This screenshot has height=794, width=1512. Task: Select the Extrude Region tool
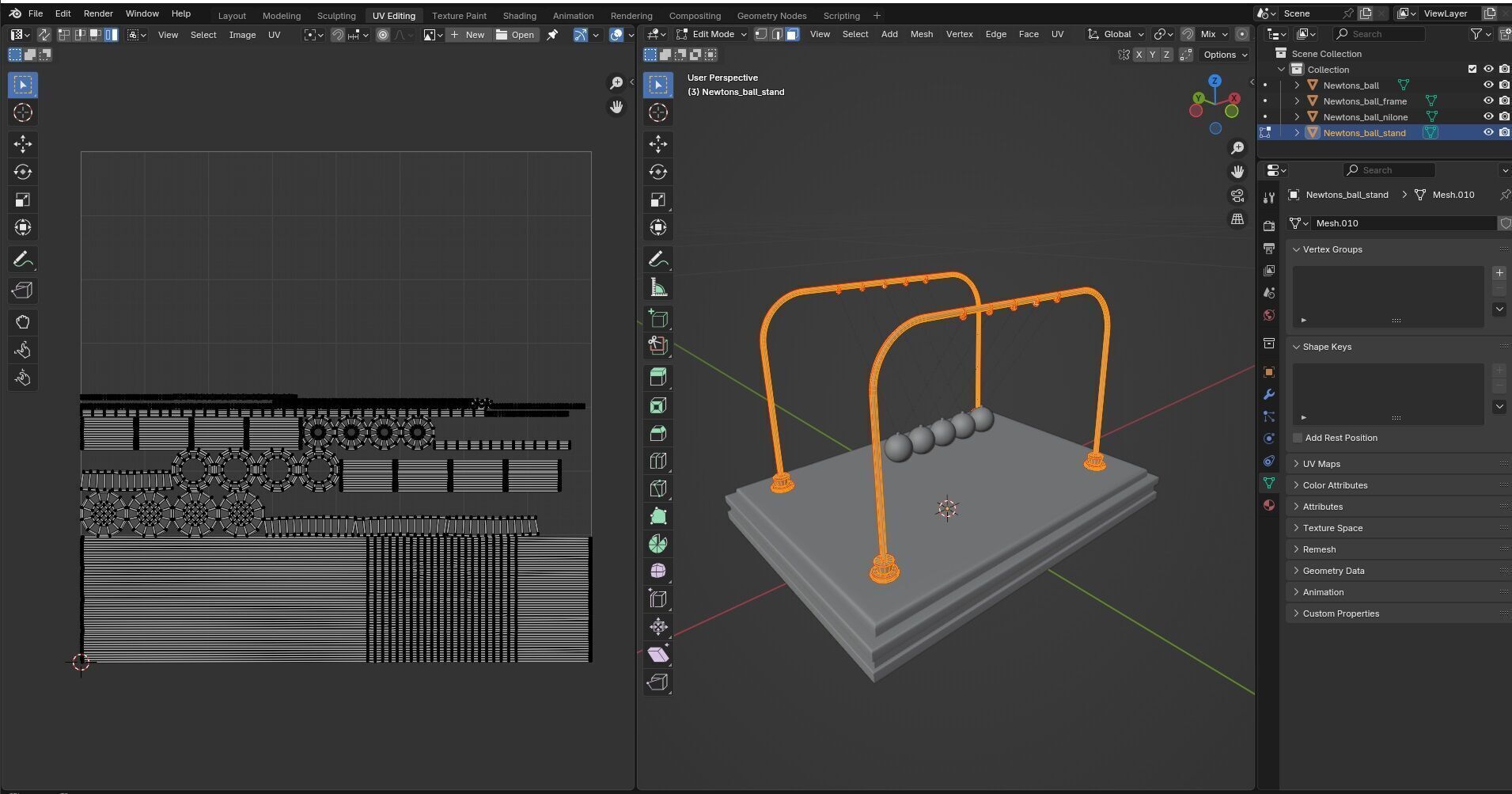pos(657,377)
